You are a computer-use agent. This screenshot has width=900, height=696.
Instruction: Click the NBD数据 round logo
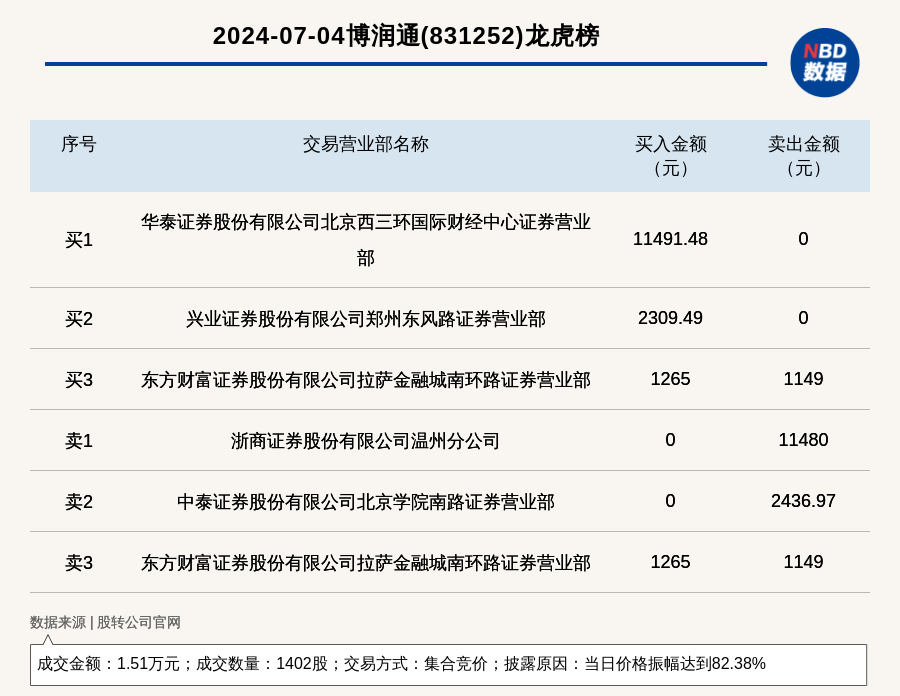(x=824, y=63)
